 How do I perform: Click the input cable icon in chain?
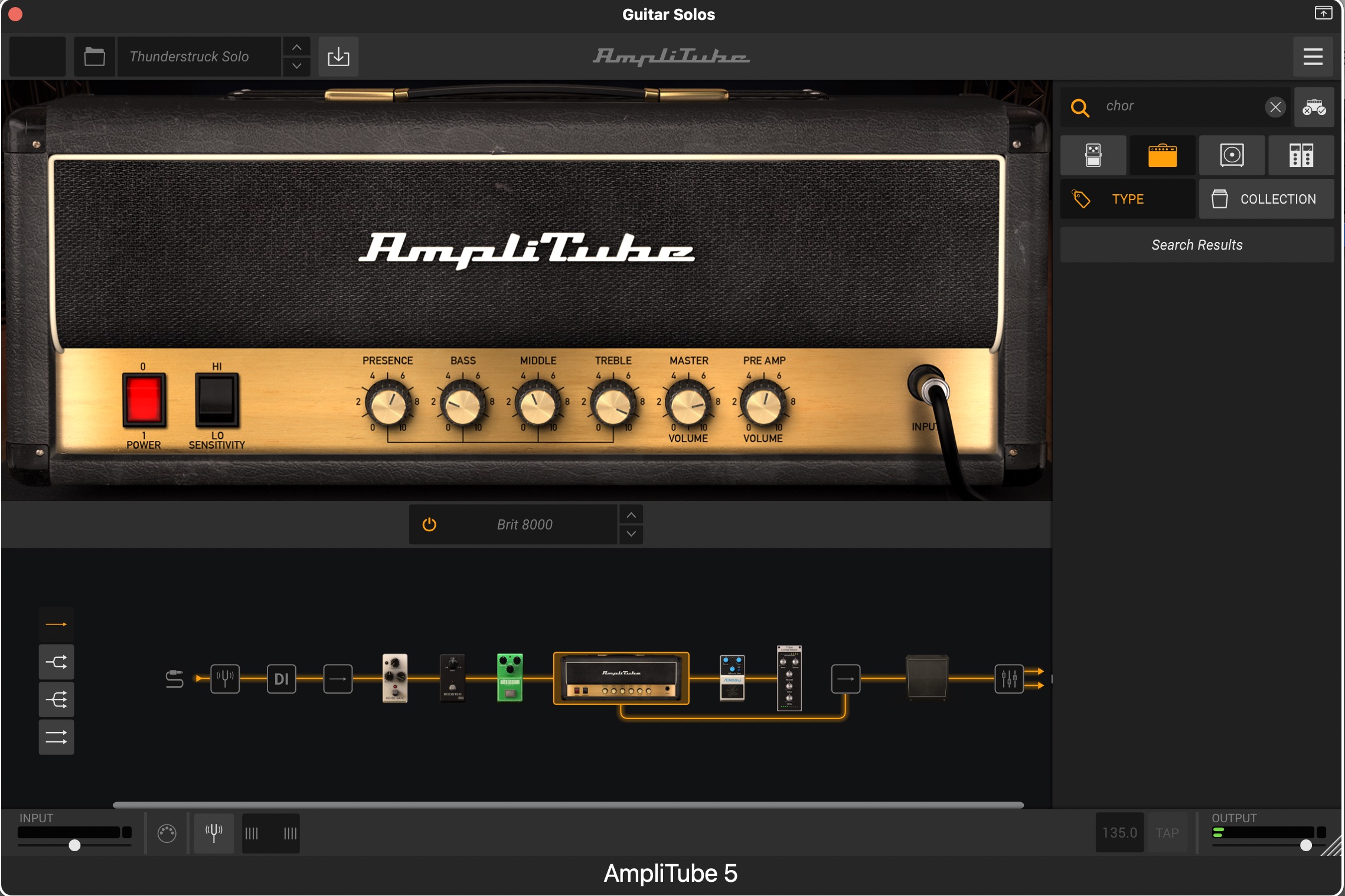pyautogui.click(x=174, y=679)
